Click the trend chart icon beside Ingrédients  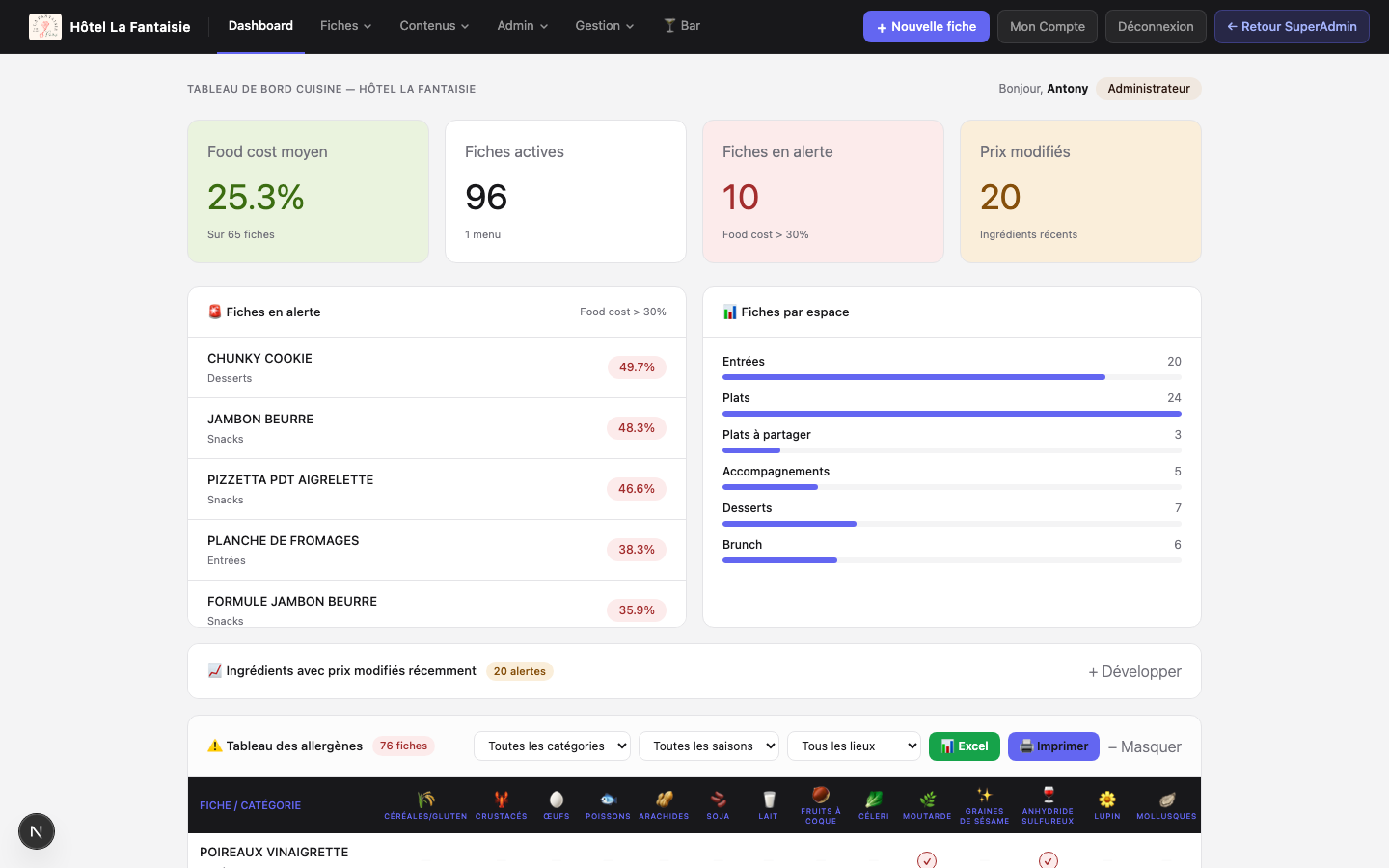(x=214, y=670)
